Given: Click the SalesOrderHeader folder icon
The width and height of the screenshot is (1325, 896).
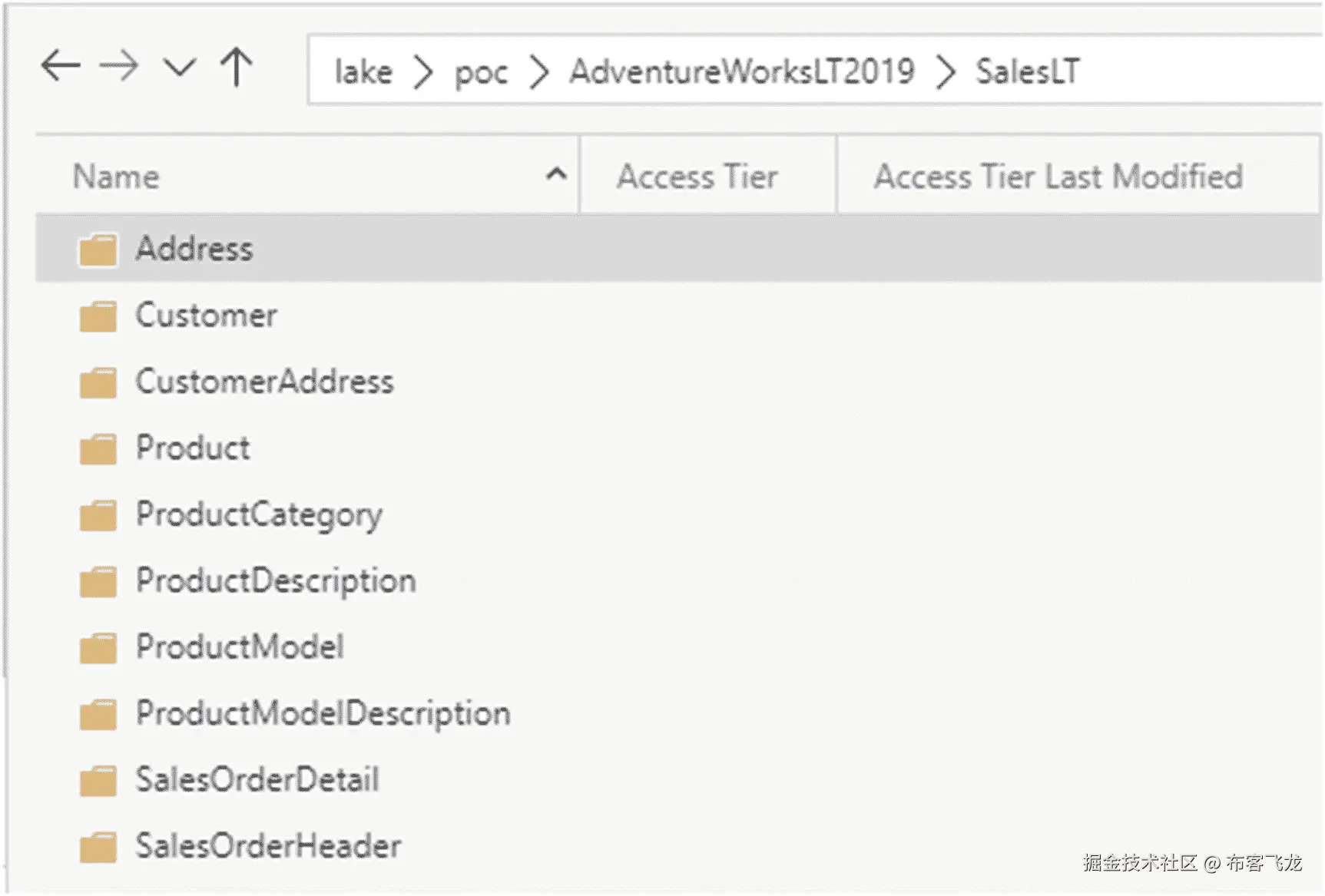Looking at the screenshot, I should [98, 847].
